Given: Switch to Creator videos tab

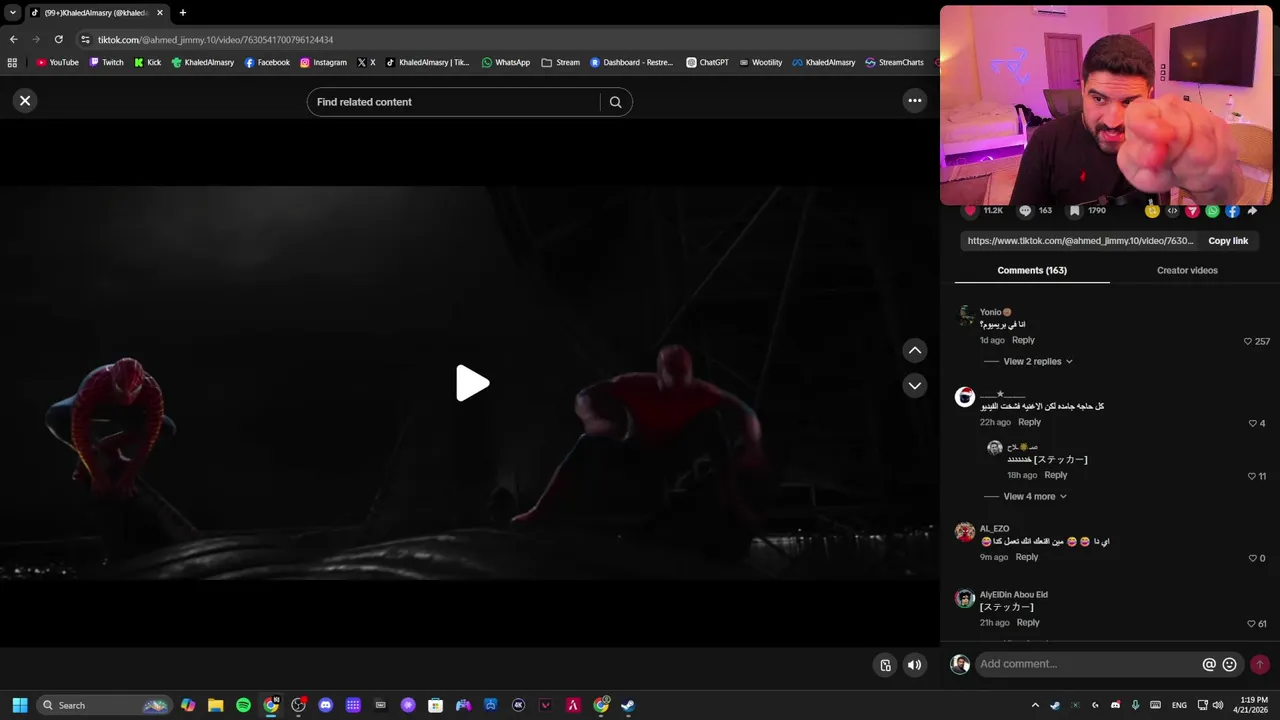Looking at the screenshot, I should (1187, 270).
